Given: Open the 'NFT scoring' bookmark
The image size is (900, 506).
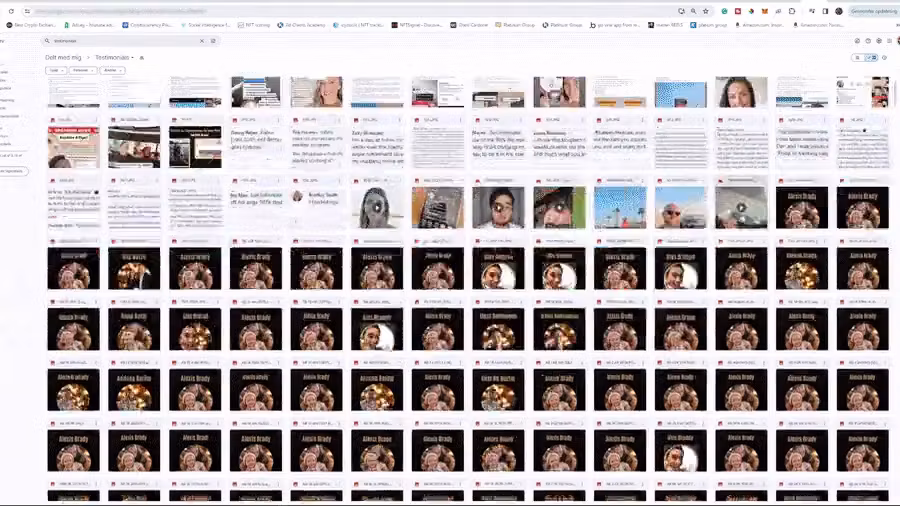Looking at the screenshot, I should 254,25.
